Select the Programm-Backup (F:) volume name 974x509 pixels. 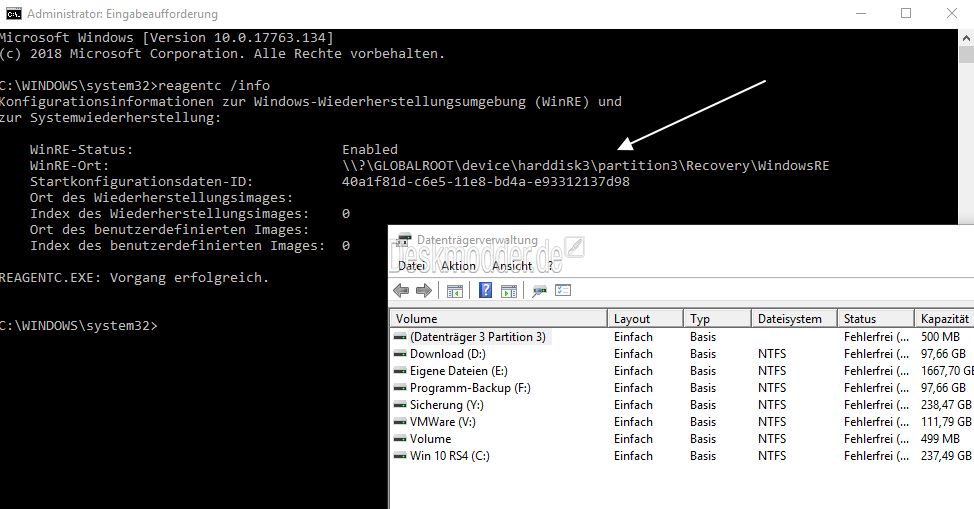click(x=470, y=388)
